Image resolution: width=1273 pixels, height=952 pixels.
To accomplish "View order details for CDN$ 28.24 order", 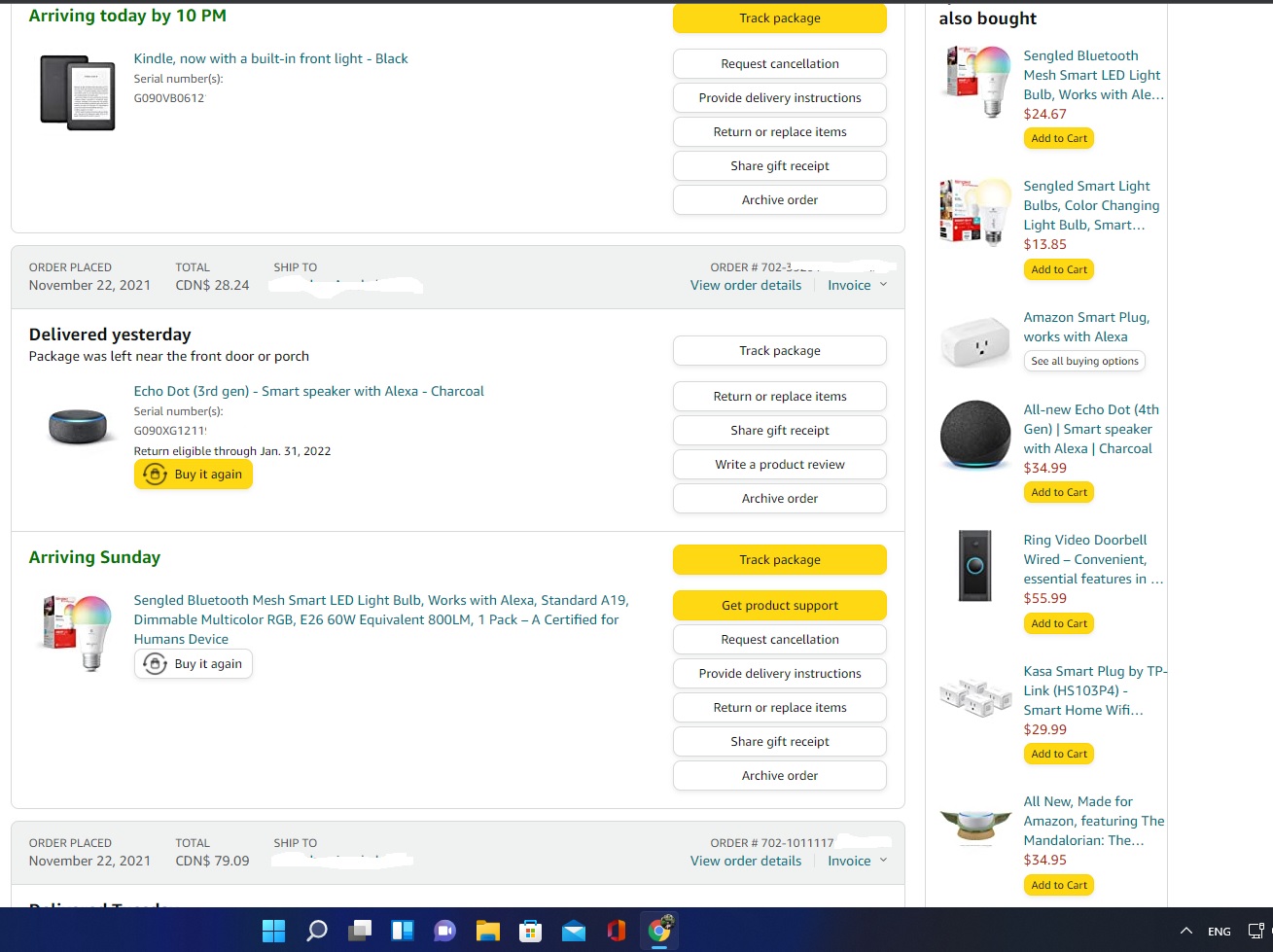I will 746,285.
